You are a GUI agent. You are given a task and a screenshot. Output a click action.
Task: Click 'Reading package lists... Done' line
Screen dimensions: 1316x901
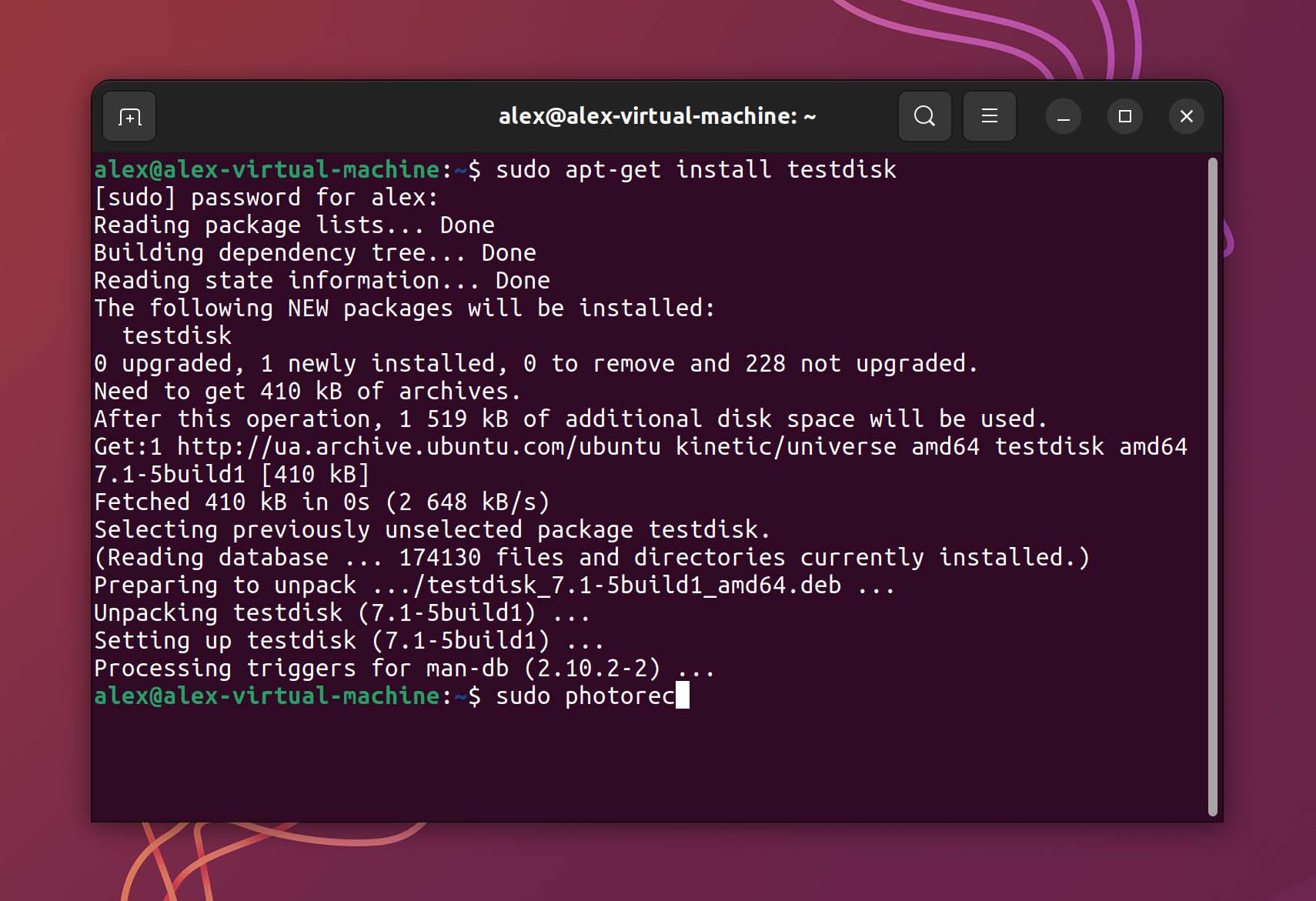(x=294, y=225)
